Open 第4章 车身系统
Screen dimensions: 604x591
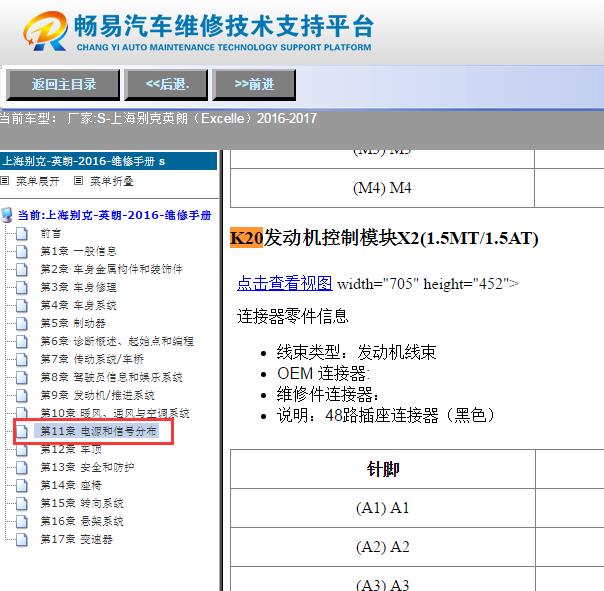coord(79,306)
